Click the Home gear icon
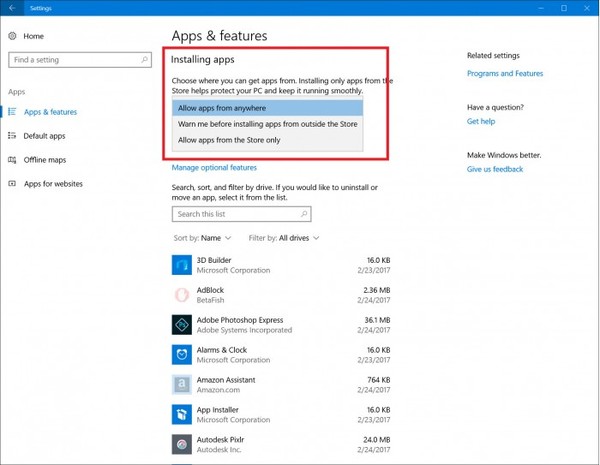 click(12, 36)
